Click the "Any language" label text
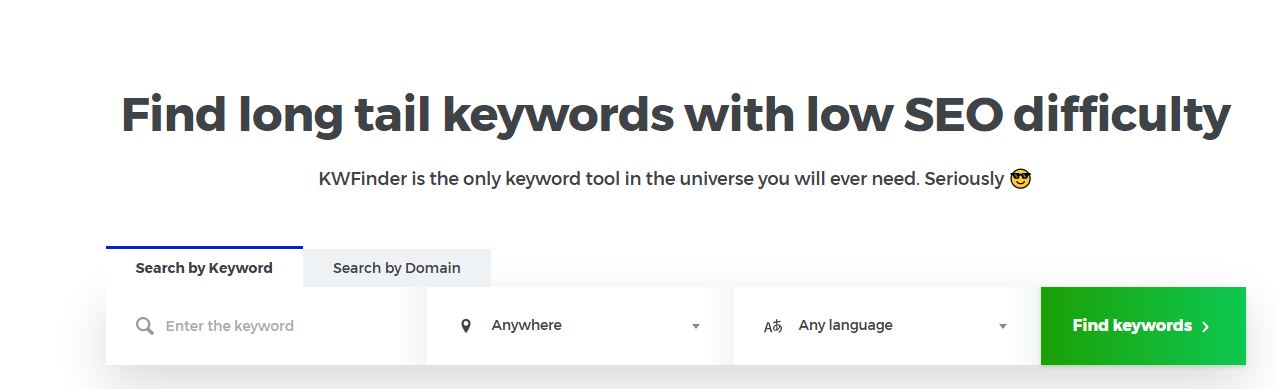The image size is (1277, 389). pos(845,325)
